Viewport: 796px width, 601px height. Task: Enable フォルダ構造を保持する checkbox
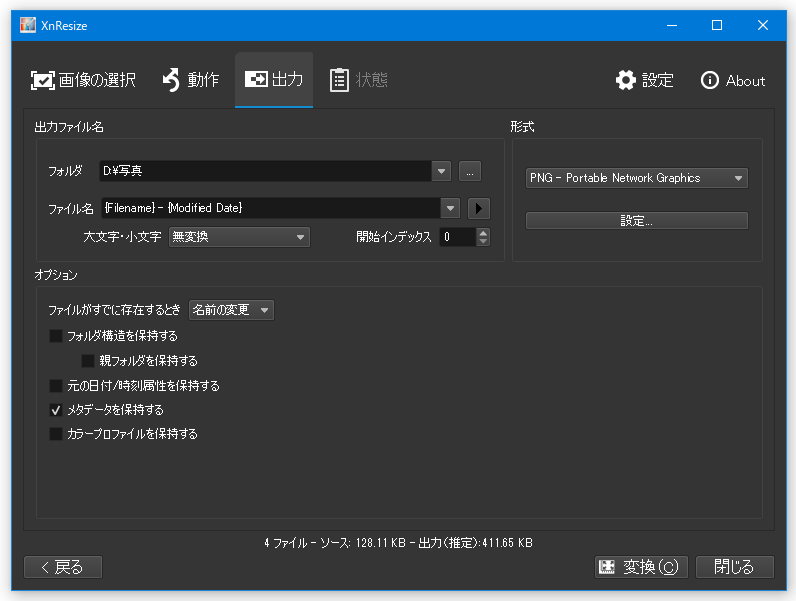point(56,336)
